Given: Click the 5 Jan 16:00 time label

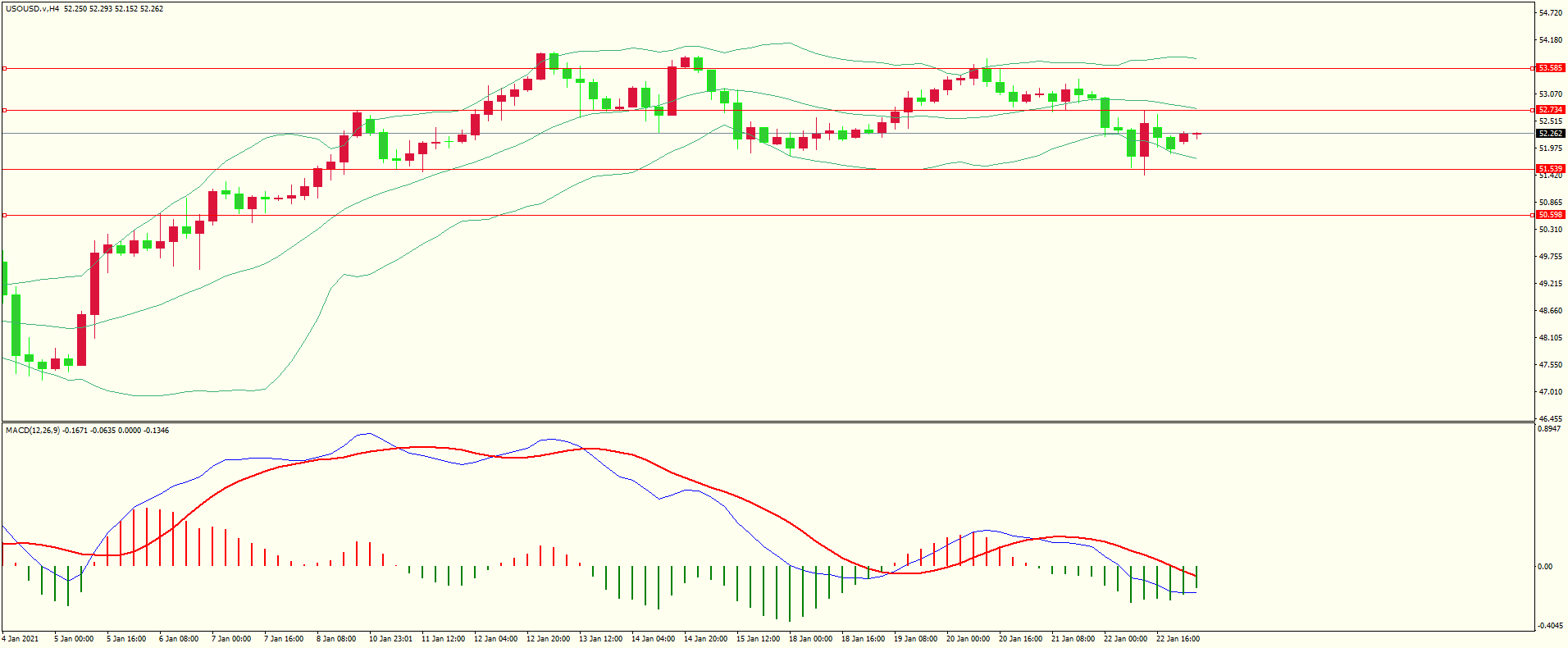Looking at the screenshot, I should point(126,639).
